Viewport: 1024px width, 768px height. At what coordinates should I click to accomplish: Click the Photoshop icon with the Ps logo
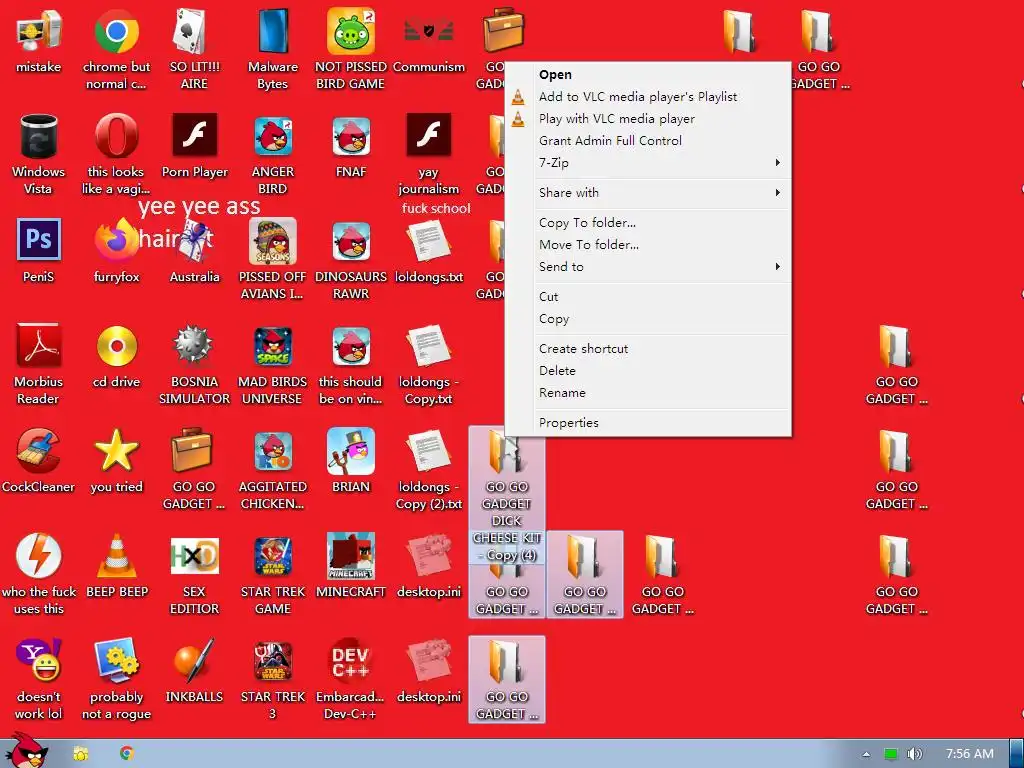(x=38, y=250)
